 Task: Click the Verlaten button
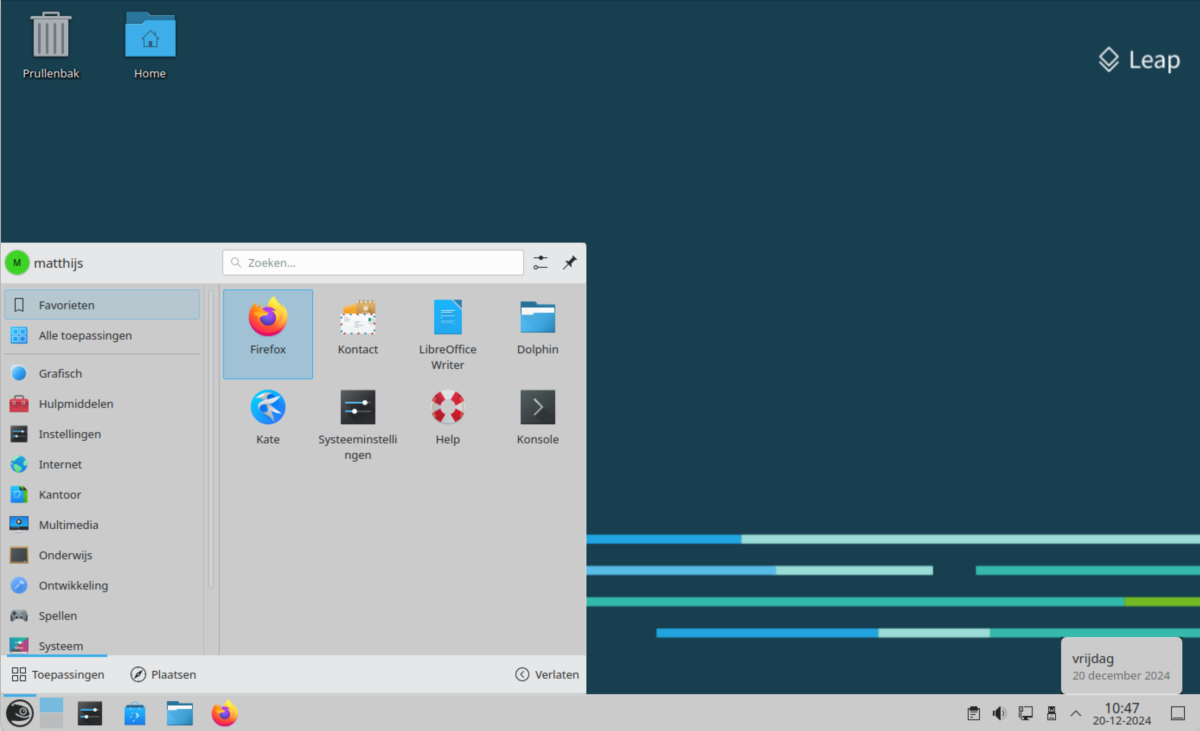[547, 675]
